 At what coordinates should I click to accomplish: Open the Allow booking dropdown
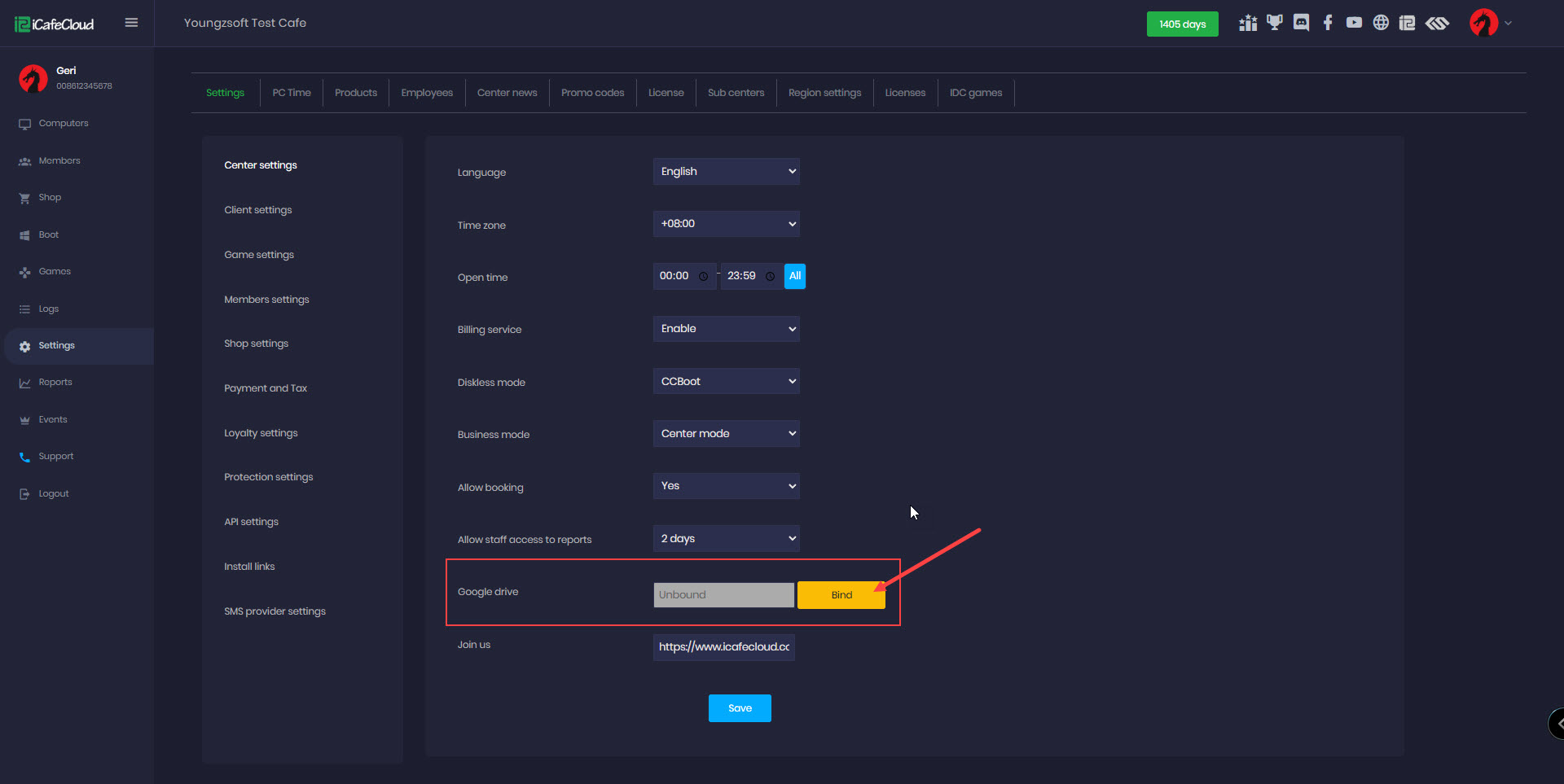click(x=726, y=486)
